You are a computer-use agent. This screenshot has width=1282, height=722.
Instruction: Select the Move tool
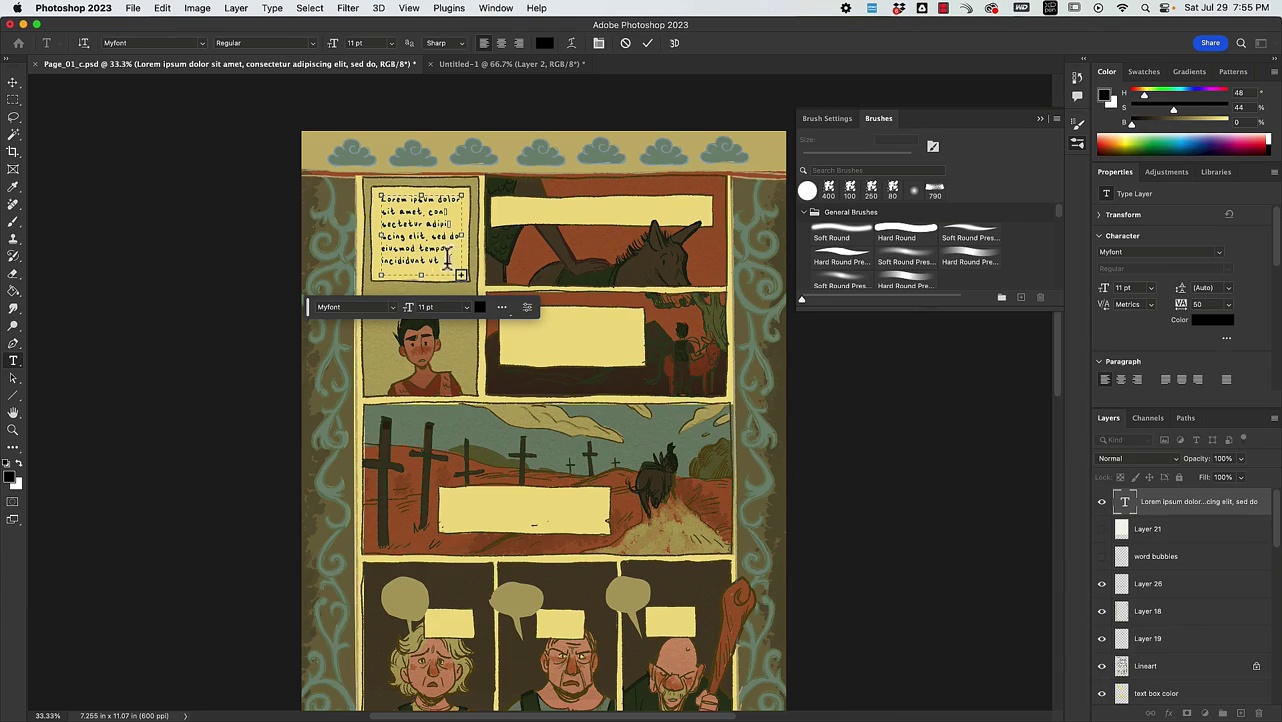(x=13, y=82)
